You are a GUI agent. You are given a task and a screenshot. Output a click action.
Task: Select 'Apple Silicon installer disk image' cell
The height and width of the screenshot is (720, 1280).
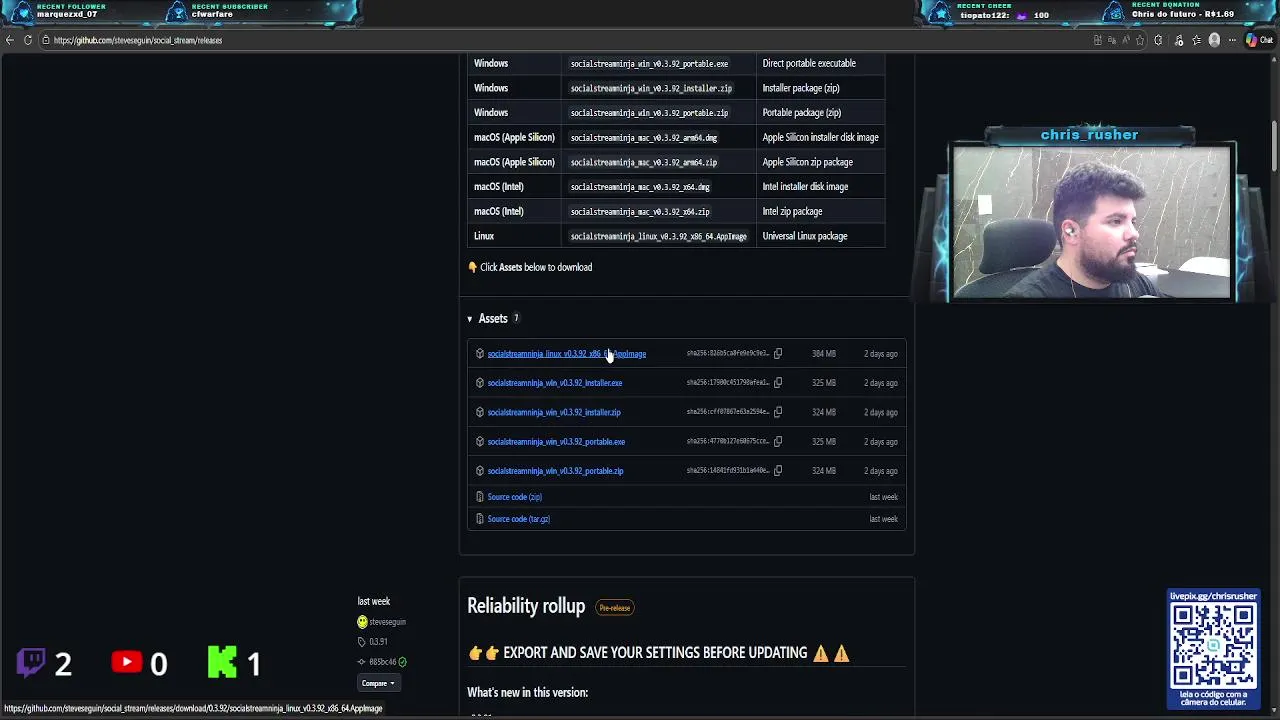point(820,137)
